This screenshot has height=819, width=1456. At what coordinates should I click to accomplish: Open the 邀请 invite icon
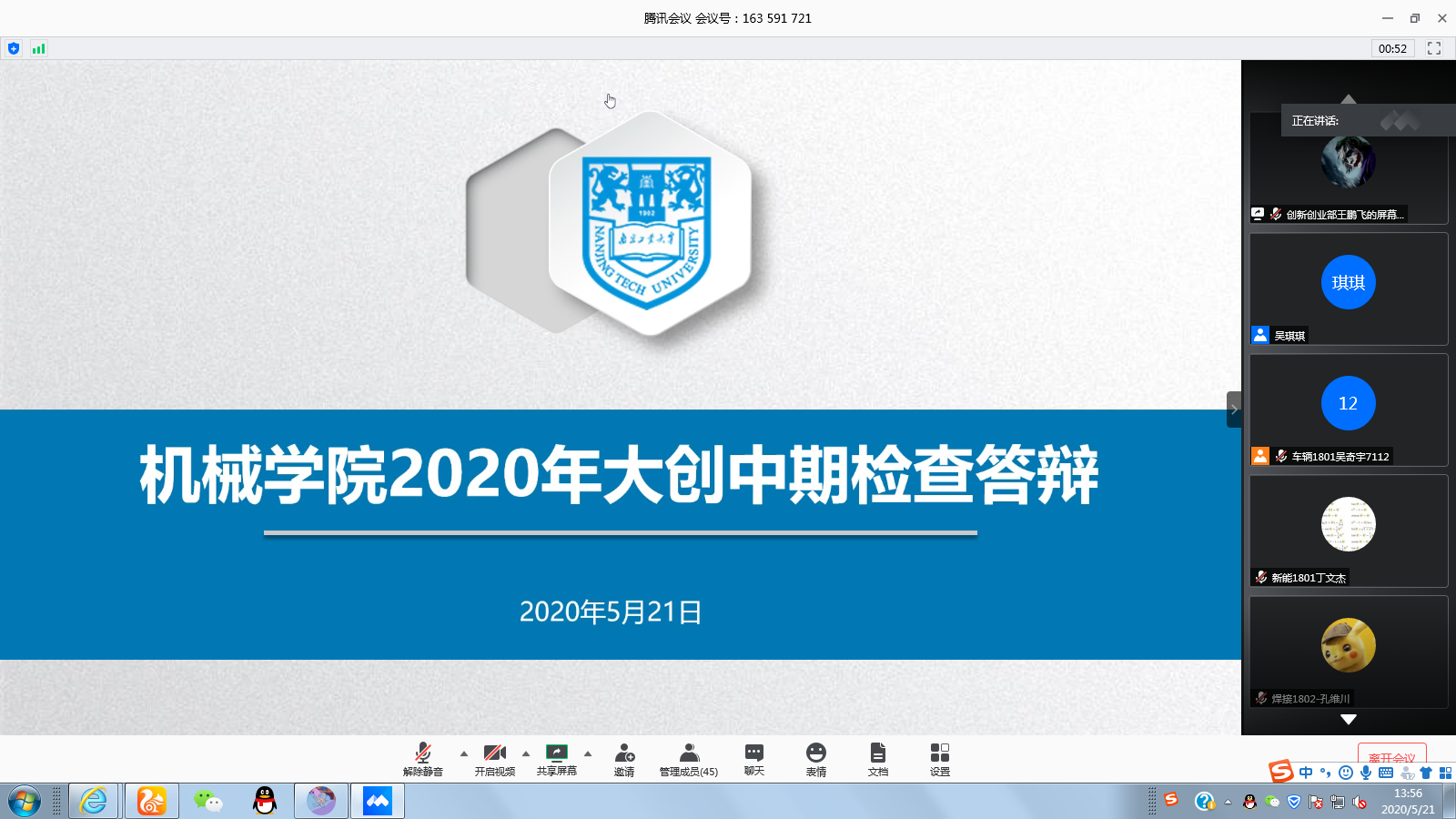pyautogui.click(x=624, y=759)
